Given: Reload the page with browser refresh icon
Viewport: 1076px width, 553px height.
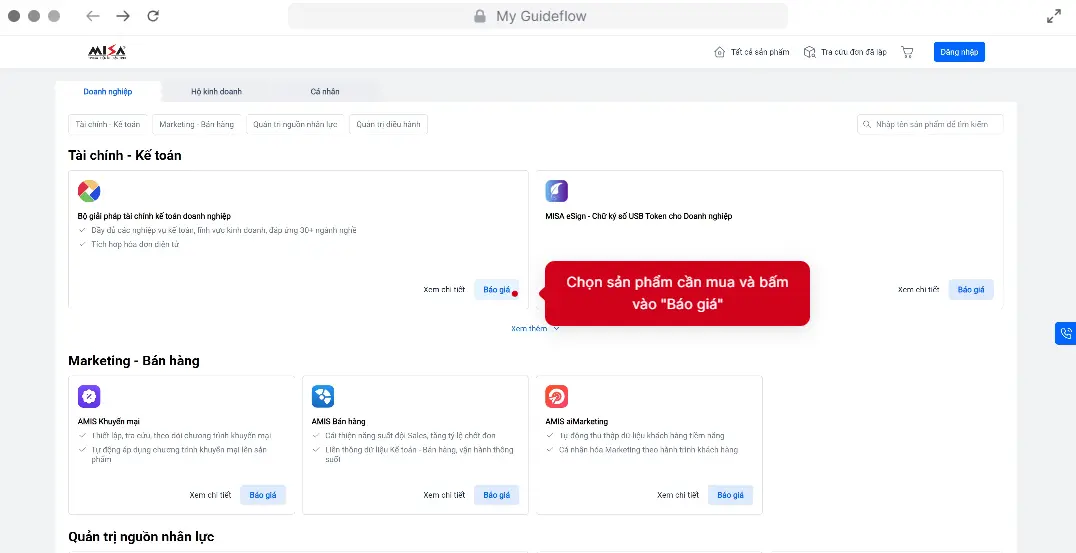Looking at the screenshot, I should point(153,16).
